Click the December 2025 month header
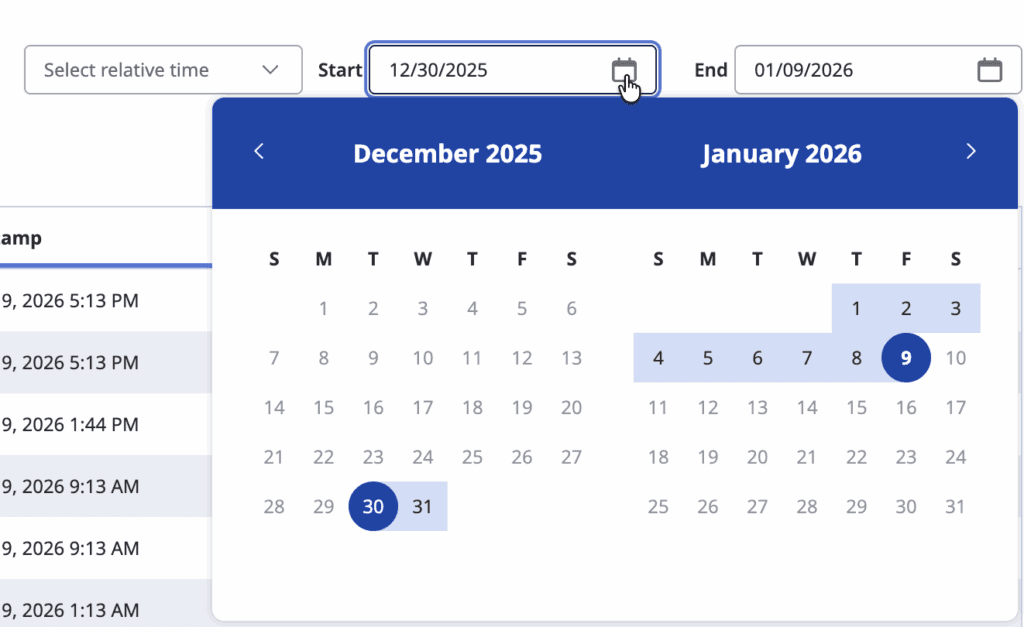The width and height of the screenshot is (1024, 627). (447, 153)
